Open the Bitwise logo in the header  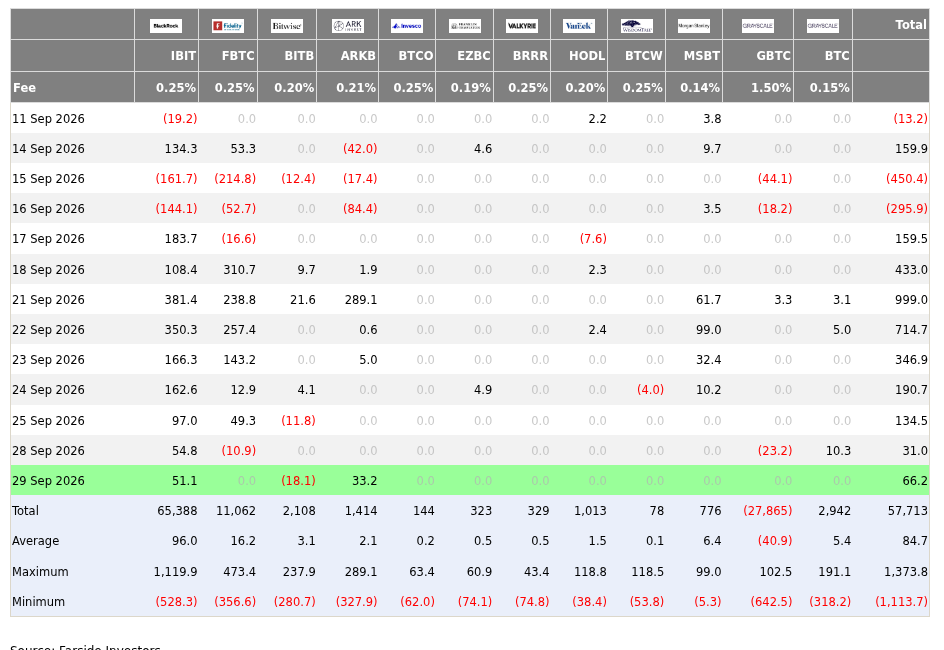click(x=287, y=26)
